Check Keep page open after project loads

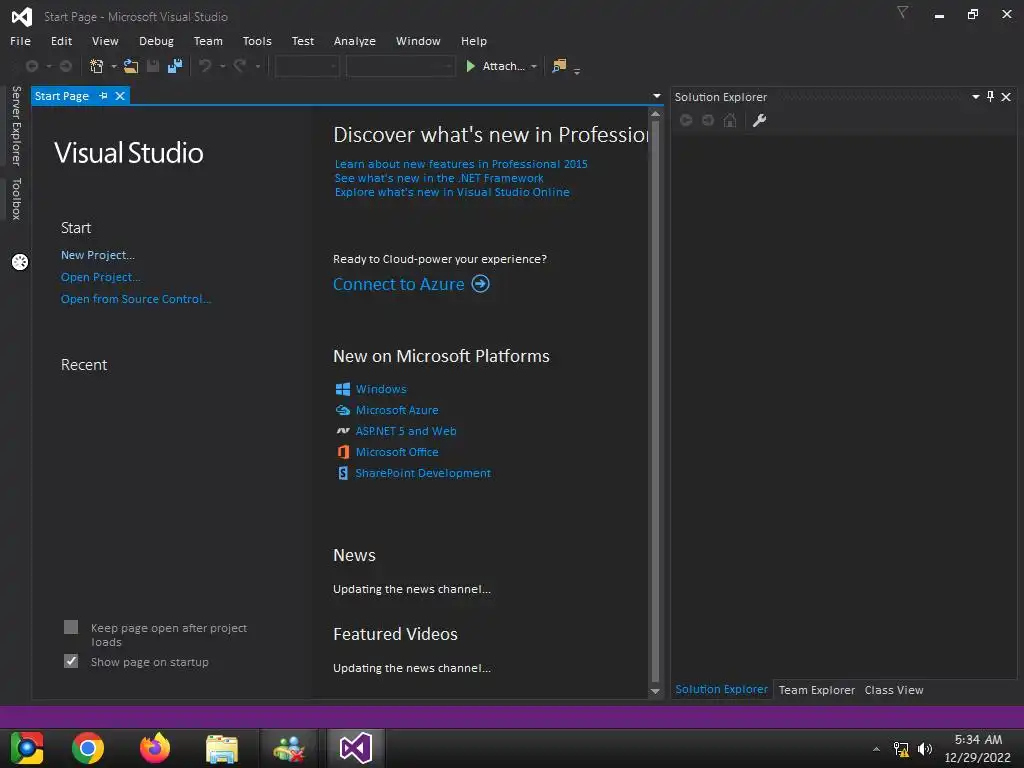[71, 628]
